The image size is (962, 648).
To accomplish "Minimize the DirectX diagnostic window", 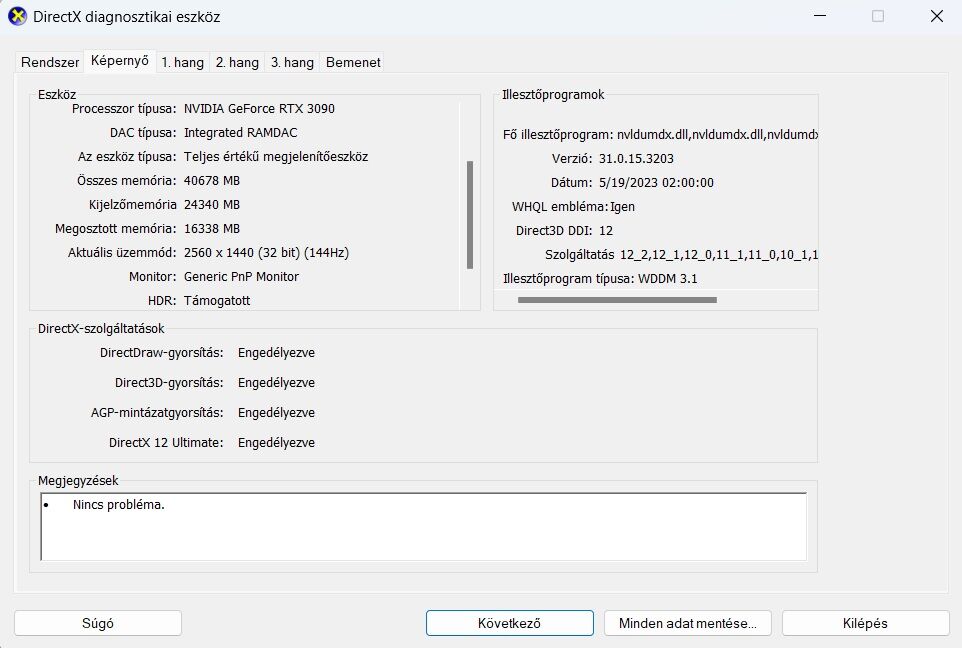I will click(820, 16).
